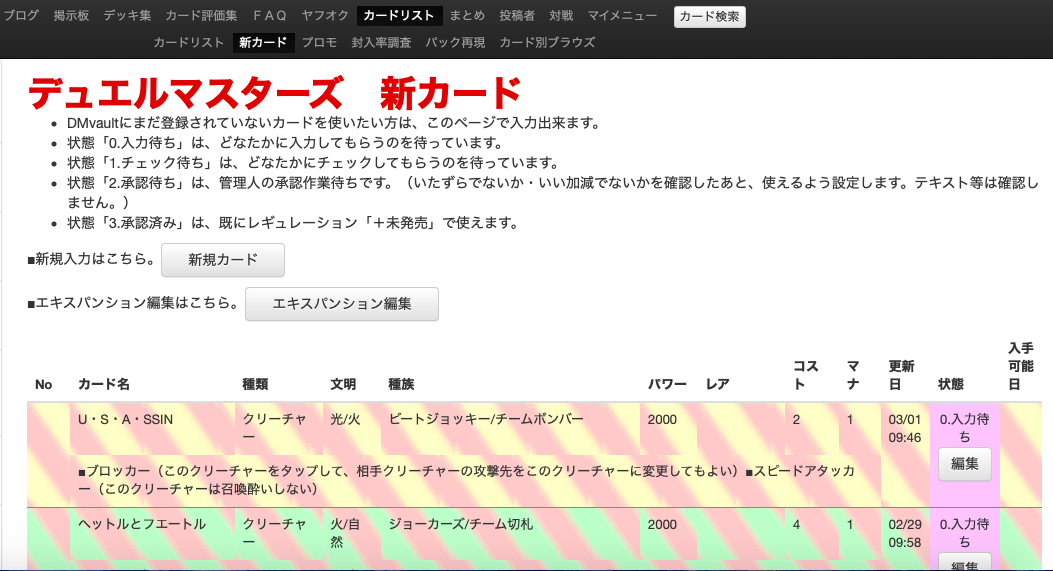Open デッキ集 from the nav bar
Image resolution: width=1053 pixels, height=571 pixels.
(127, 15)
